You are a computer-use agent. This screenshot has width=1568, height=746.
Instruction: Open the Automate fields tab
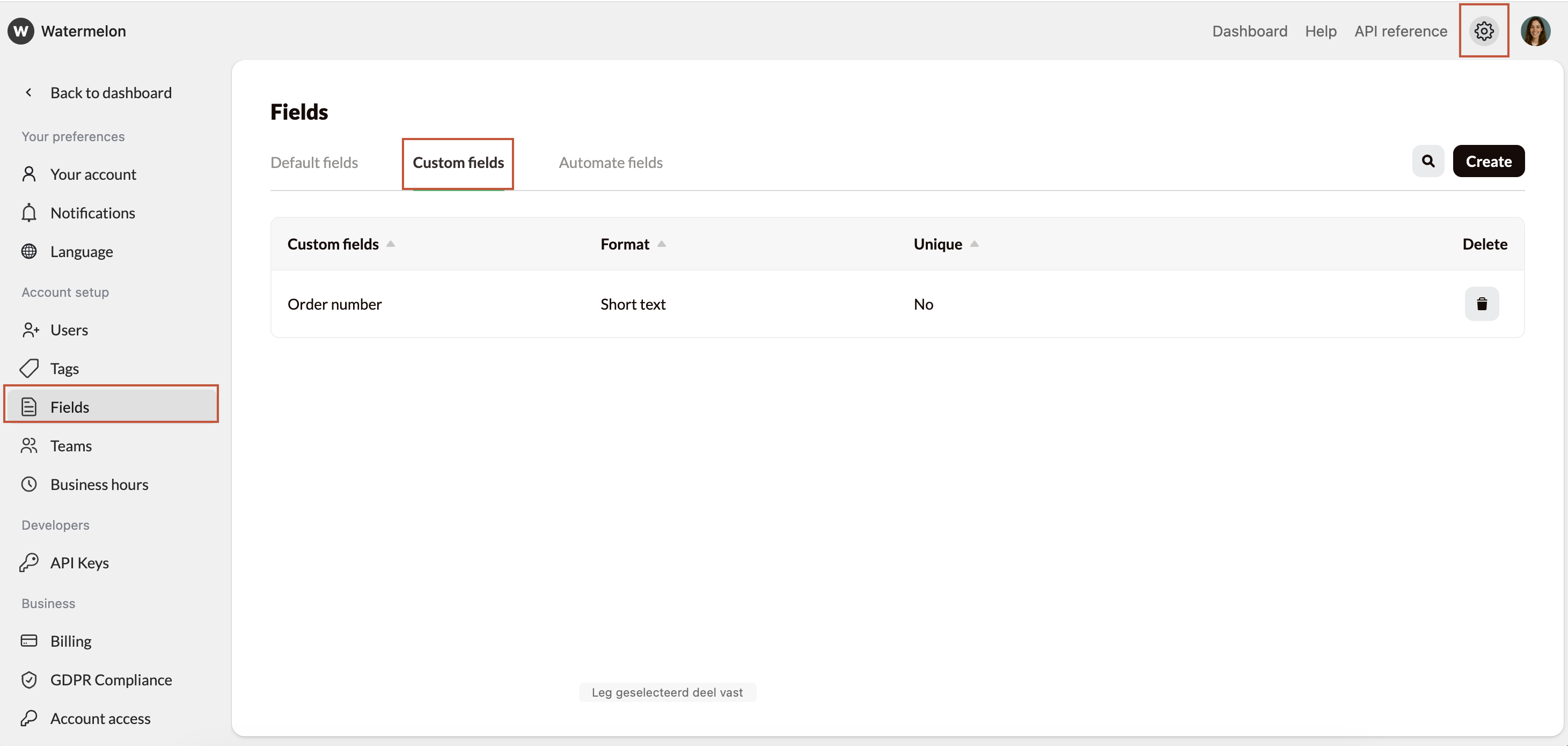[611, 162]
